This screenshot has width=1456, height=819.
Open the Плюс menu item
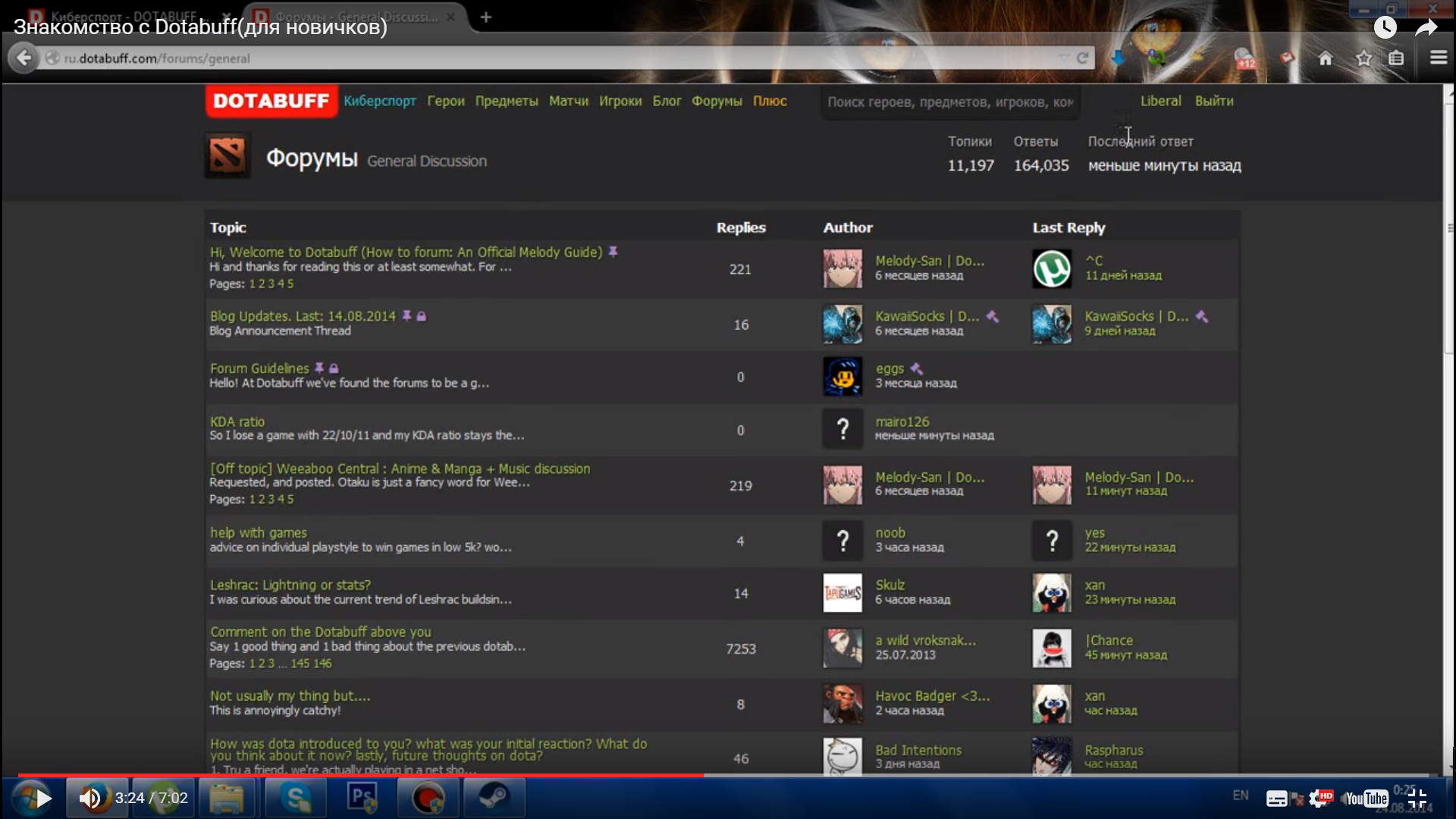[770, 101]
